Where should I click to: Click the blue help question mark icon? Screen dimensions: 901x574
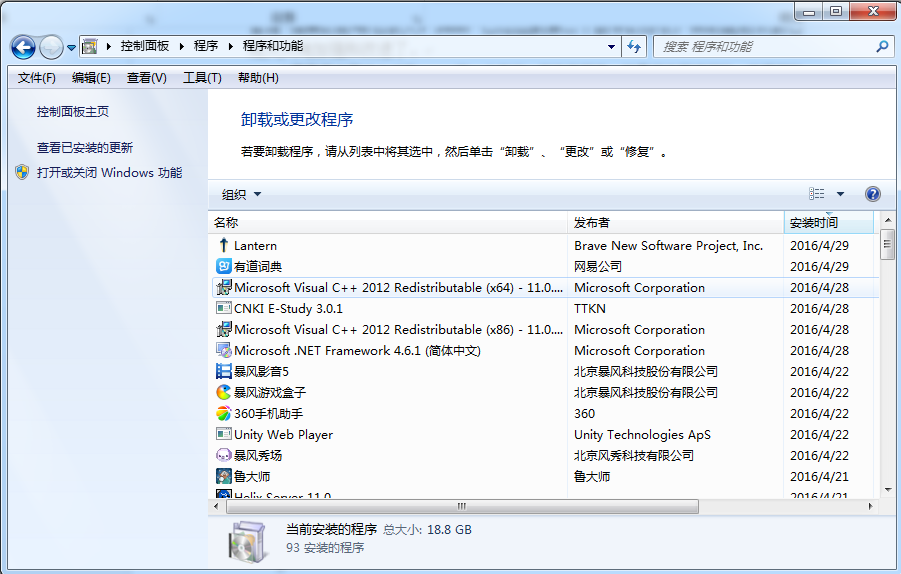(x=872, y=194)
